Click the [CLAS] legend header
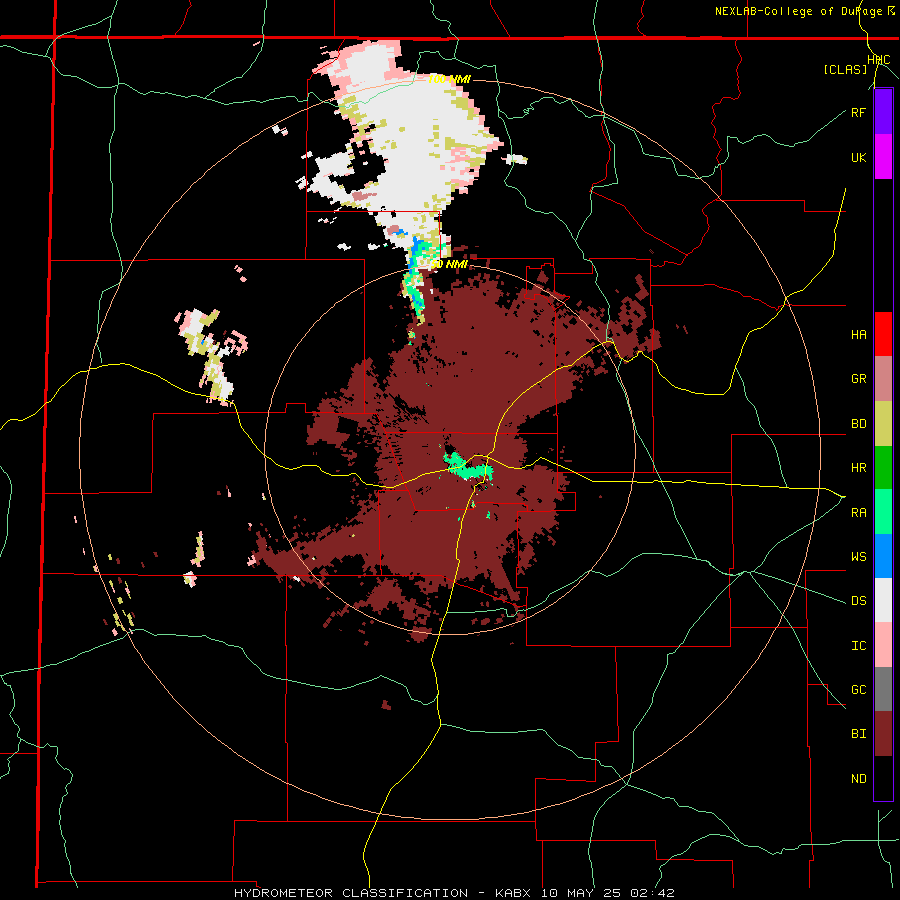This screenshot has width=900, height=900. (845, 70)
